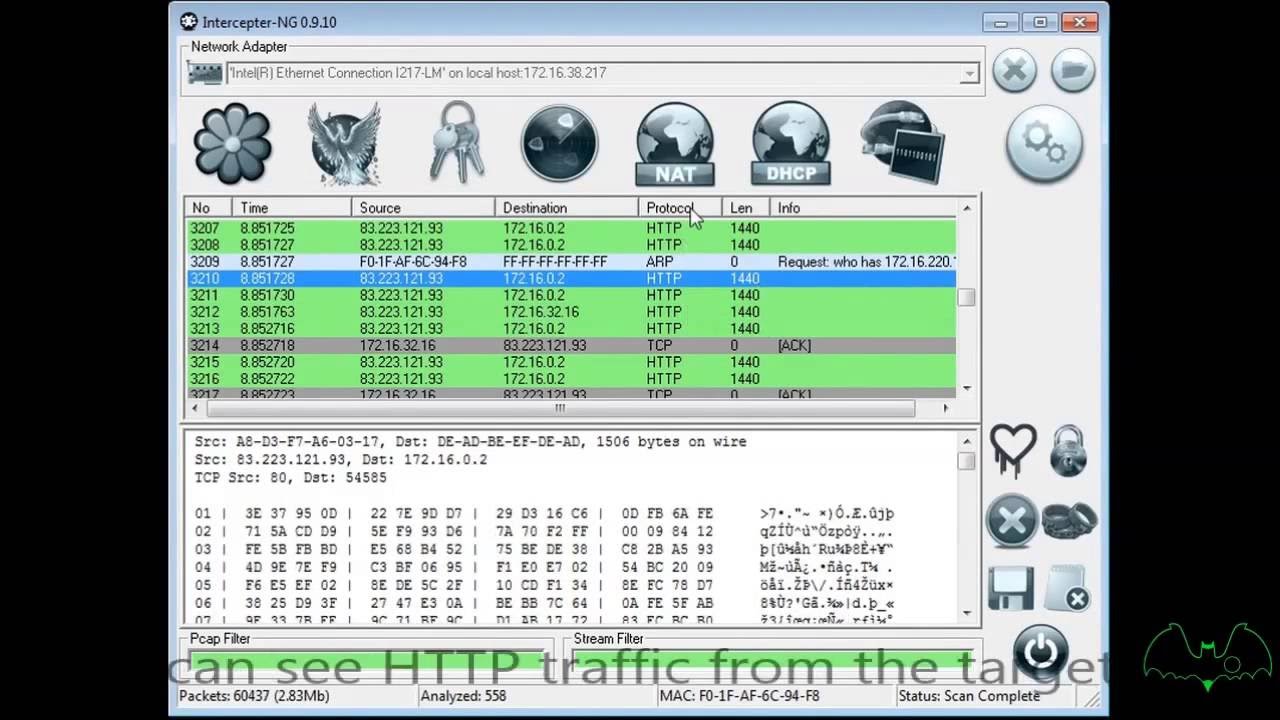Maximize the Intercepter-NG window
Viewport: 1280px width, 720px height.
click(x=1041, y=21)
